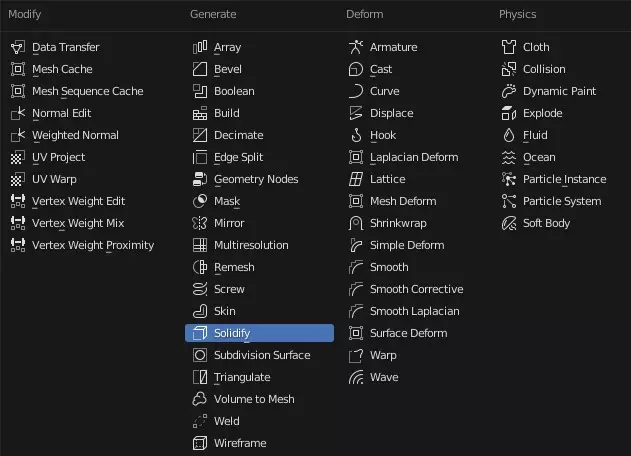Add the Solidify modifier
This screenshot has width=631, height=456.
click(259, 333)
